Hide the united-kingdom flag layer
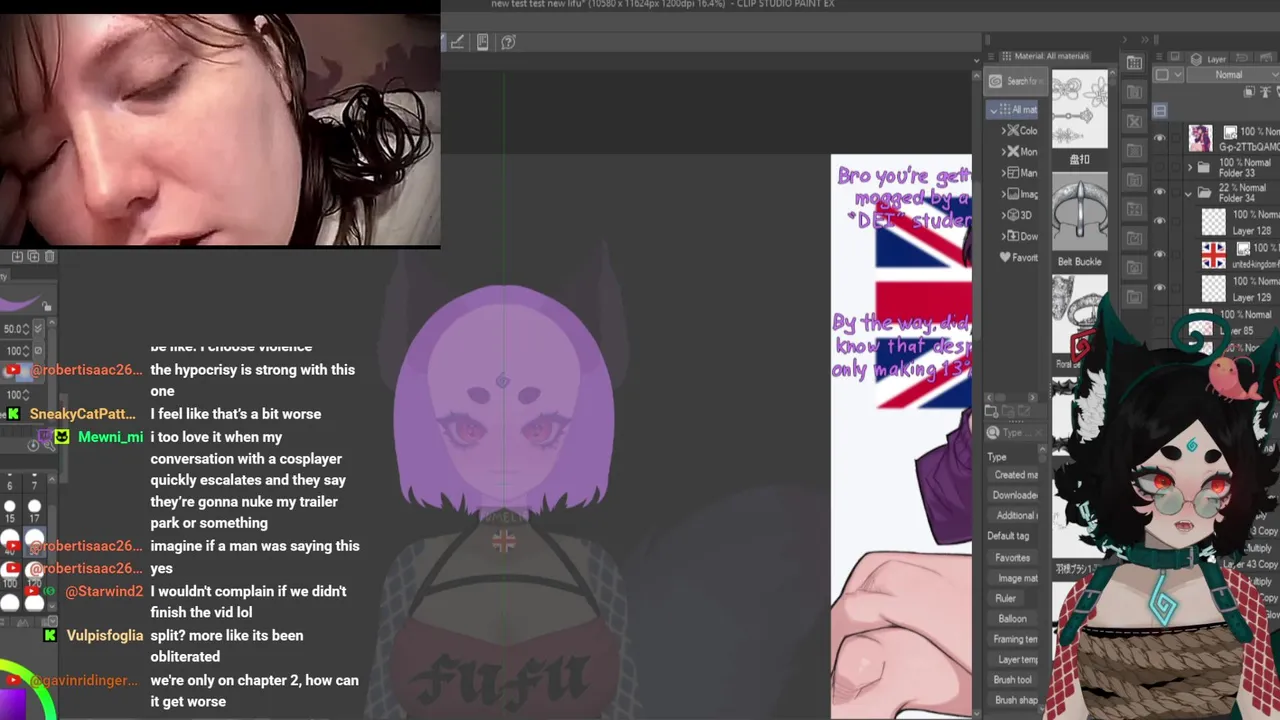The height and width of the screenshot is (720, 1280). 1160,255
